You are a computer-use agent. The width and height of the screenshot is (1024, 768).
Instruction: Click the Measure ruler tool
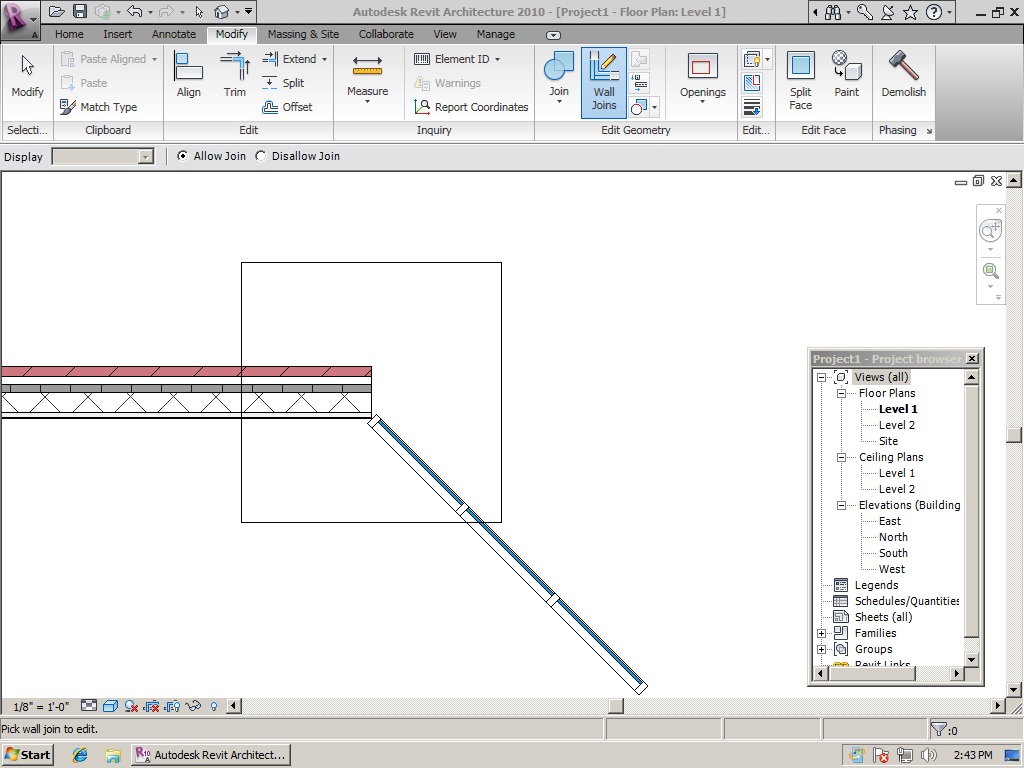point(367,78)
